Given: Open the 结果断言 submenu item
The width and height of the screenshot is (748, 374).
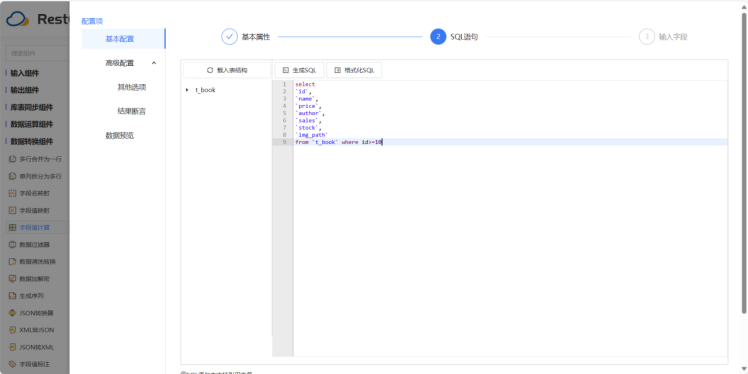Looking at the screenshot, I should click(132, 112).
